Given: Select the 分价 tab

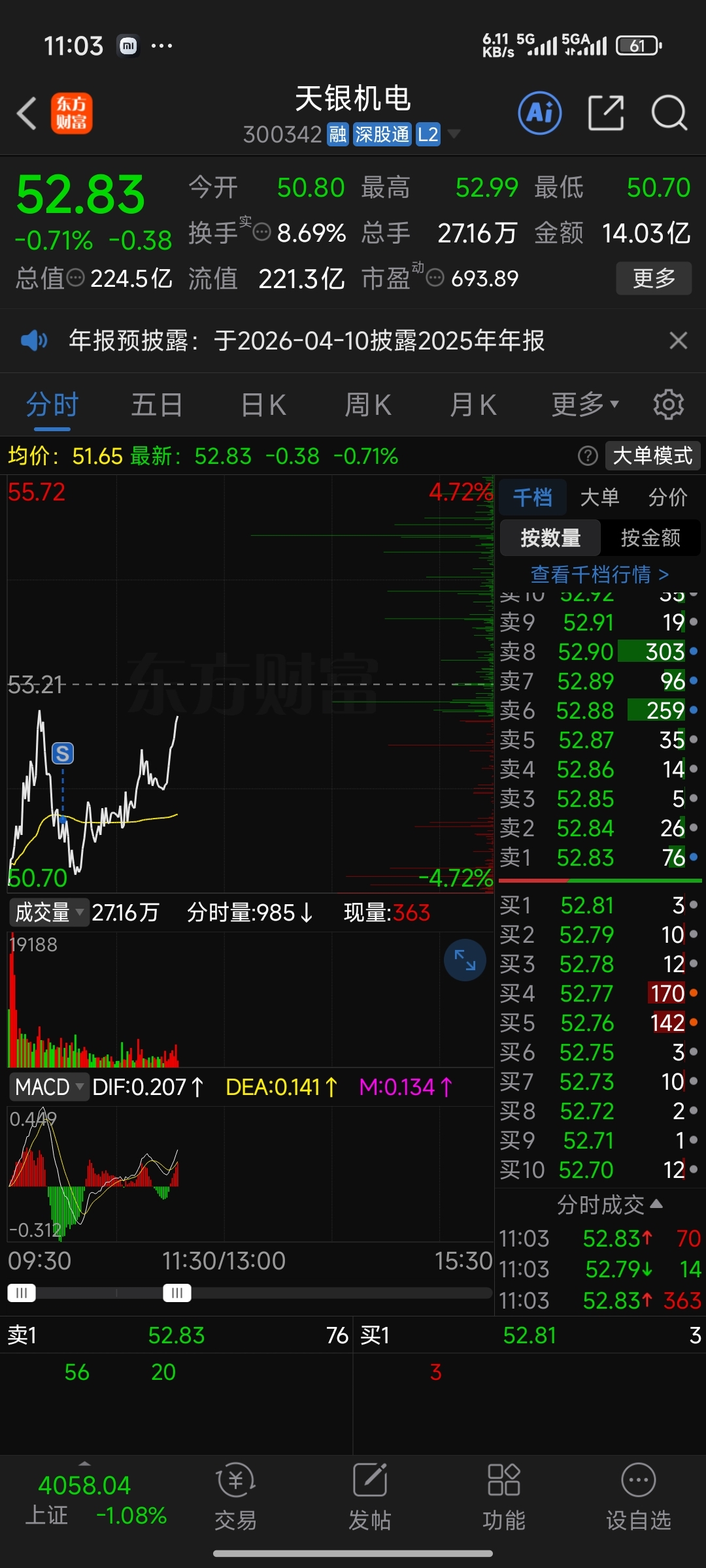Looking at the screenshot, I should click(x=667, y=497).
